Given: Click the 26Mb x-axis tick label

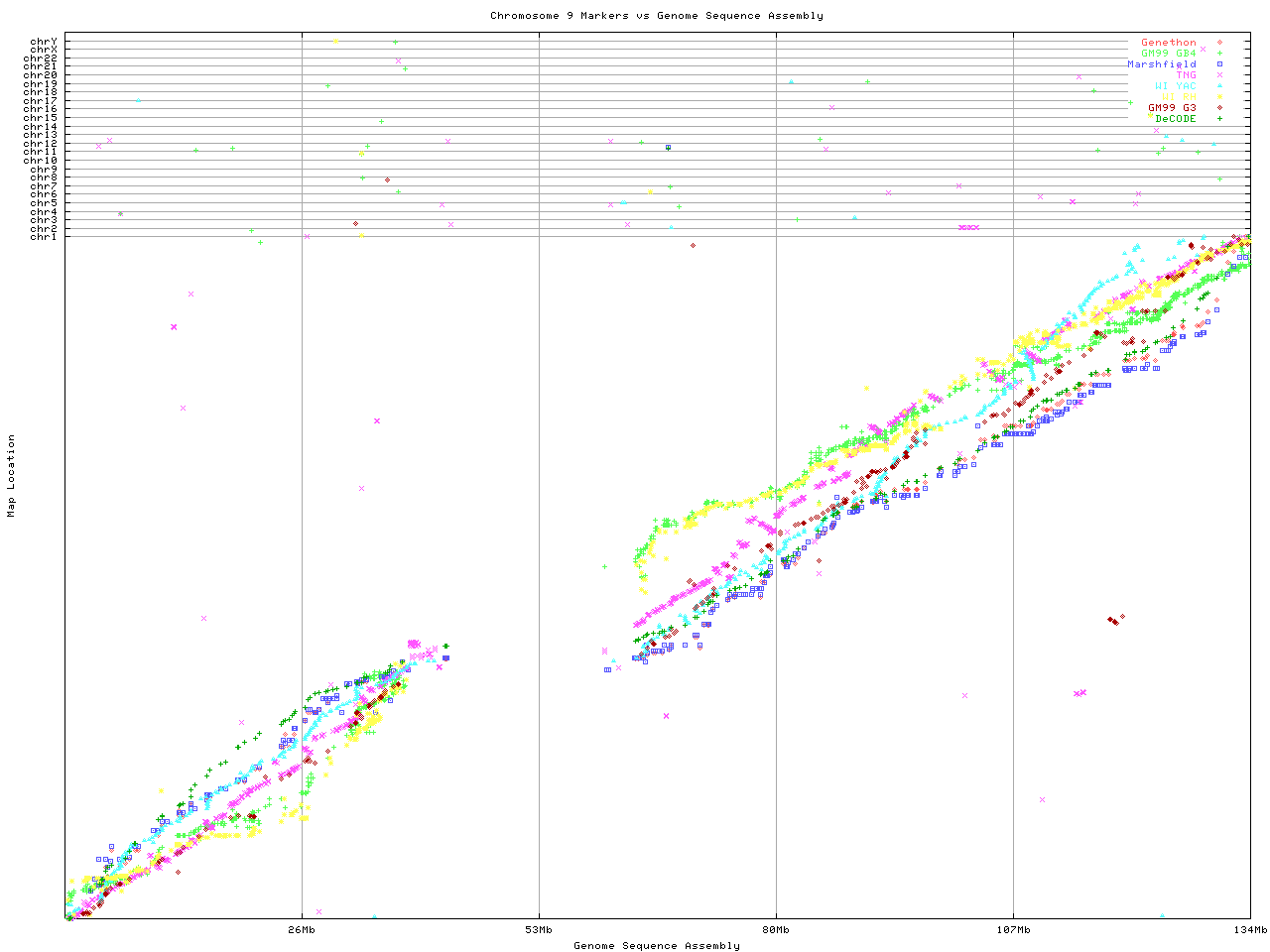Looking at the screenshot, I should 302,930.
